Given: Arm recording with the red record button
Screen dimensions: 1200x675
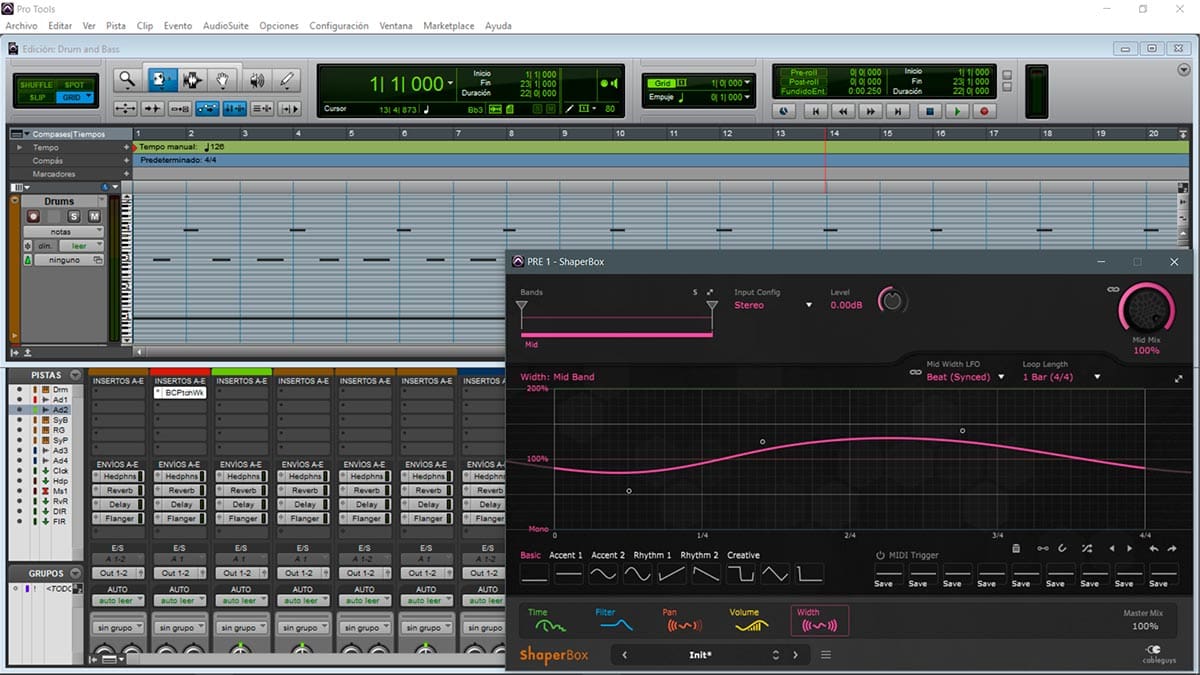Looking at the screenshot, I should click(x=984, y=112).
